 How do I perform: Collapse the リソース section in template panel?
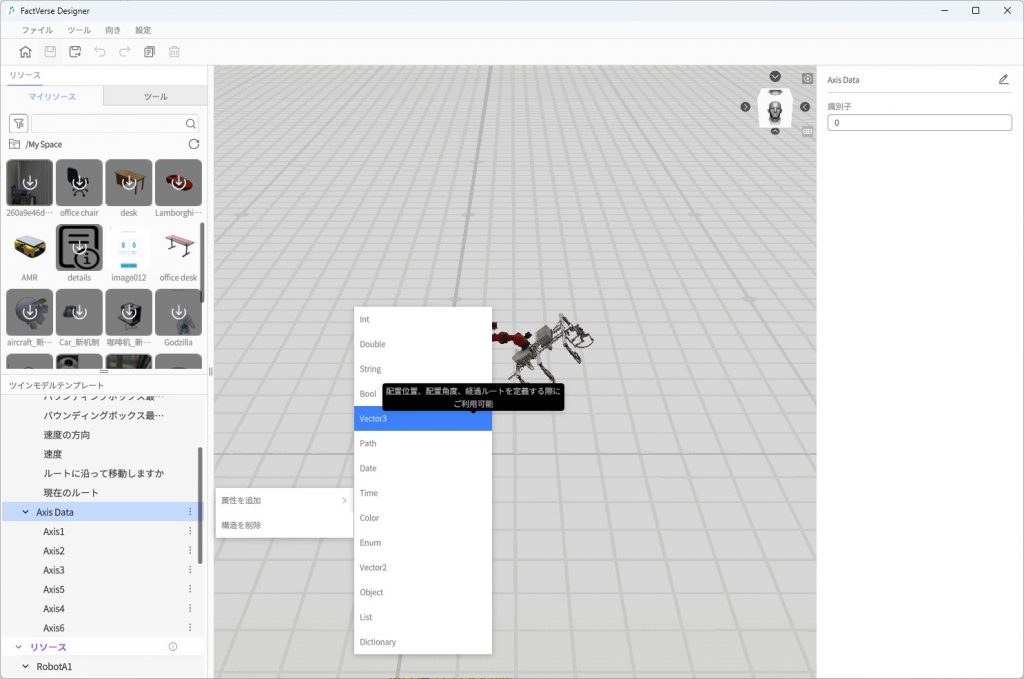[x=17, y=647]
